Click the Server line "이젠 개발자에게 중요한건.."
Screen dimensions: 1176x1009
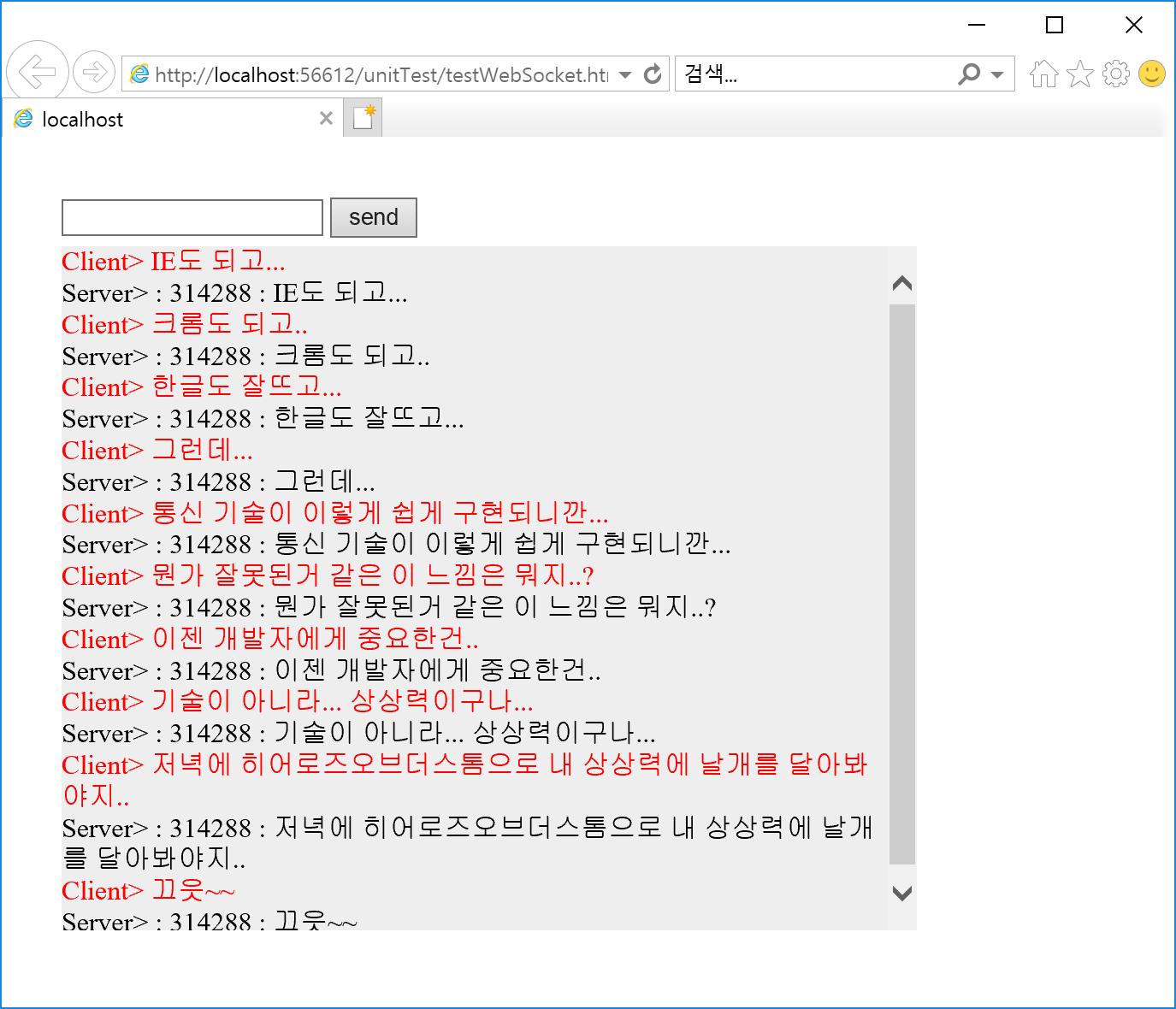(x=331, y=671)
